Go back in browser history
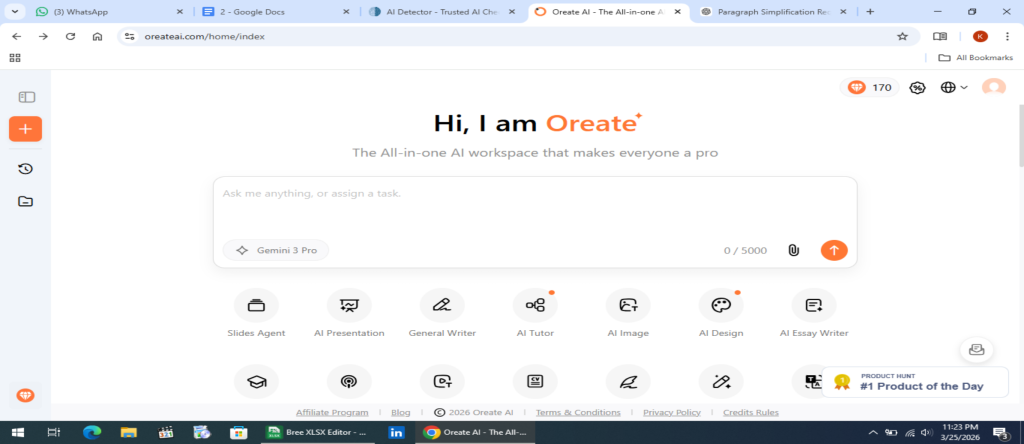 pos(16,37)
